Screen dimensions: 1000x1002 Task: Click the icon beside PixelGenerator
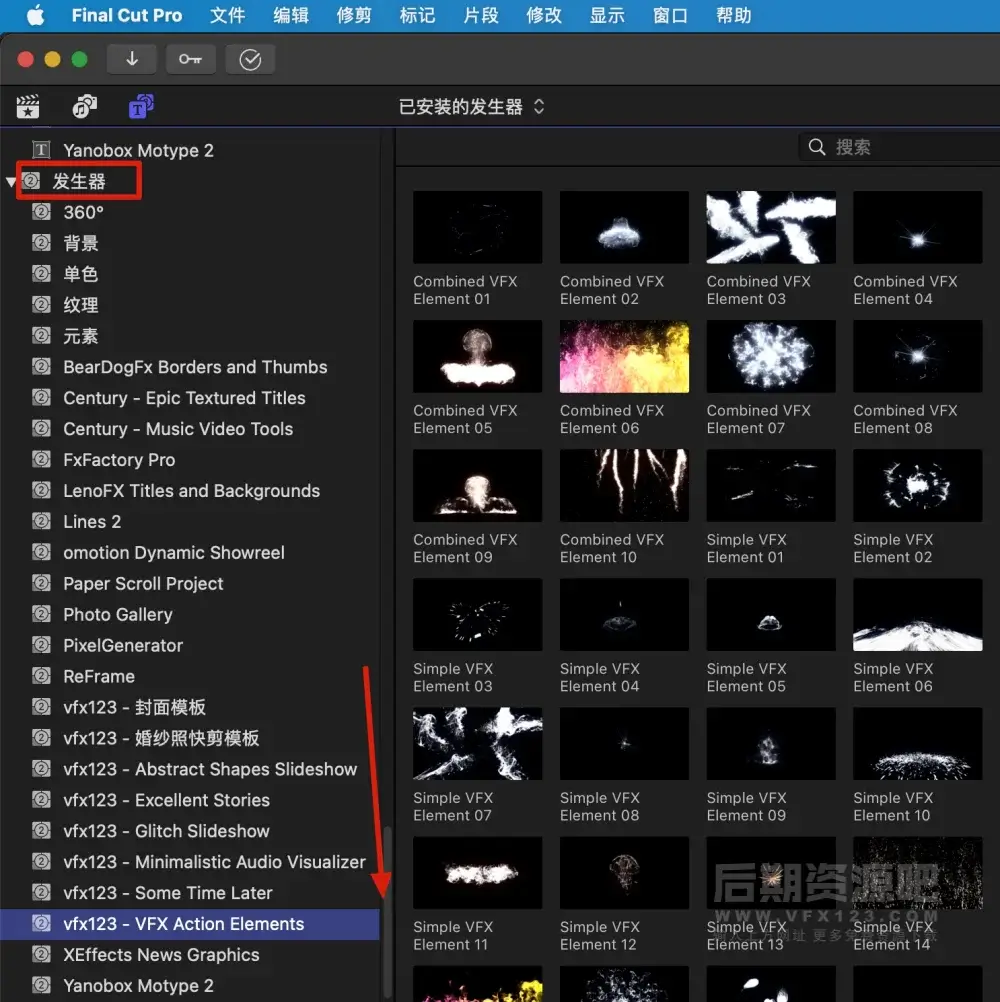pos(42,645)
